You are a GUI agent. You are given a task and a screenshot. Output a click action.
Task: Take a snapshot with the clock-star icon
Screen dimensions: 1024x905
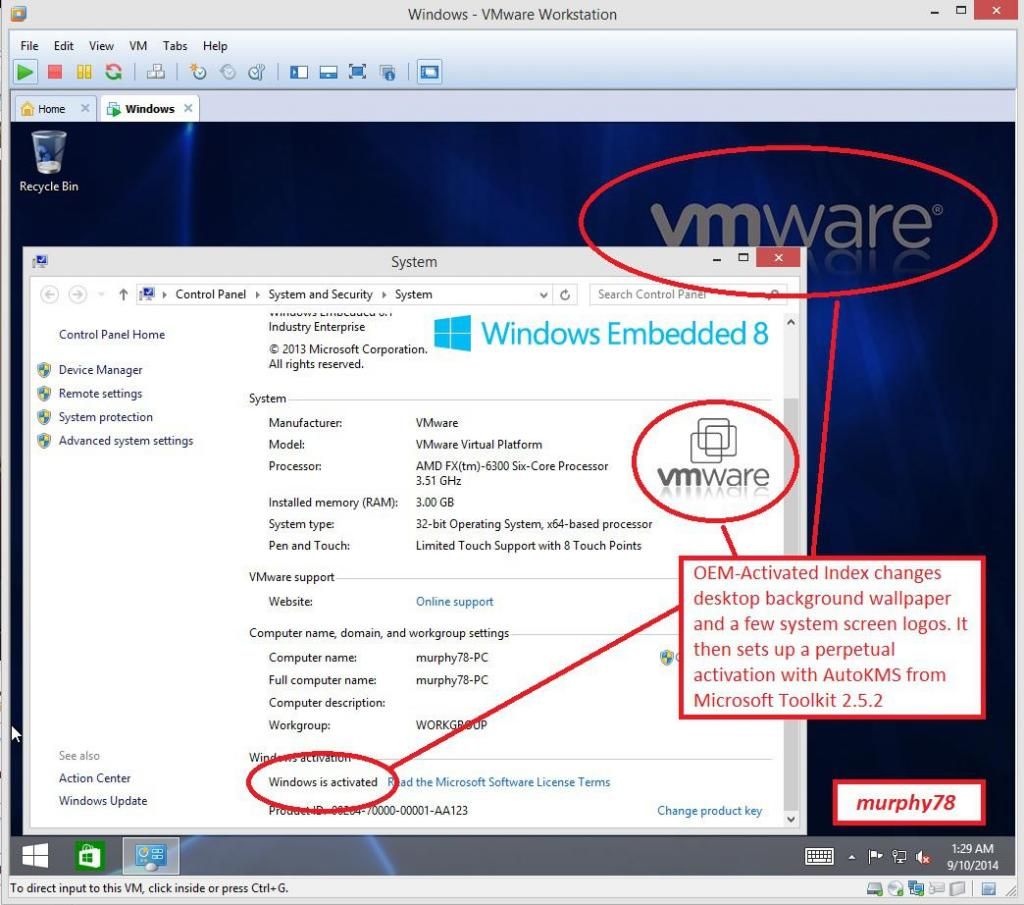(x=197, y=72)
